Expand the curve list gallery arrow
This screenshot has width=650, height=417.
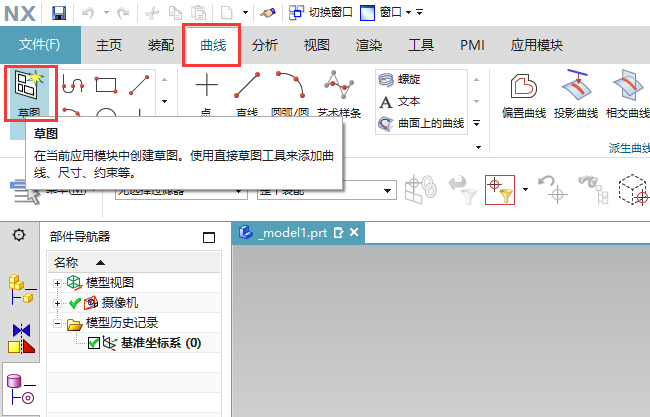(477, 123)
